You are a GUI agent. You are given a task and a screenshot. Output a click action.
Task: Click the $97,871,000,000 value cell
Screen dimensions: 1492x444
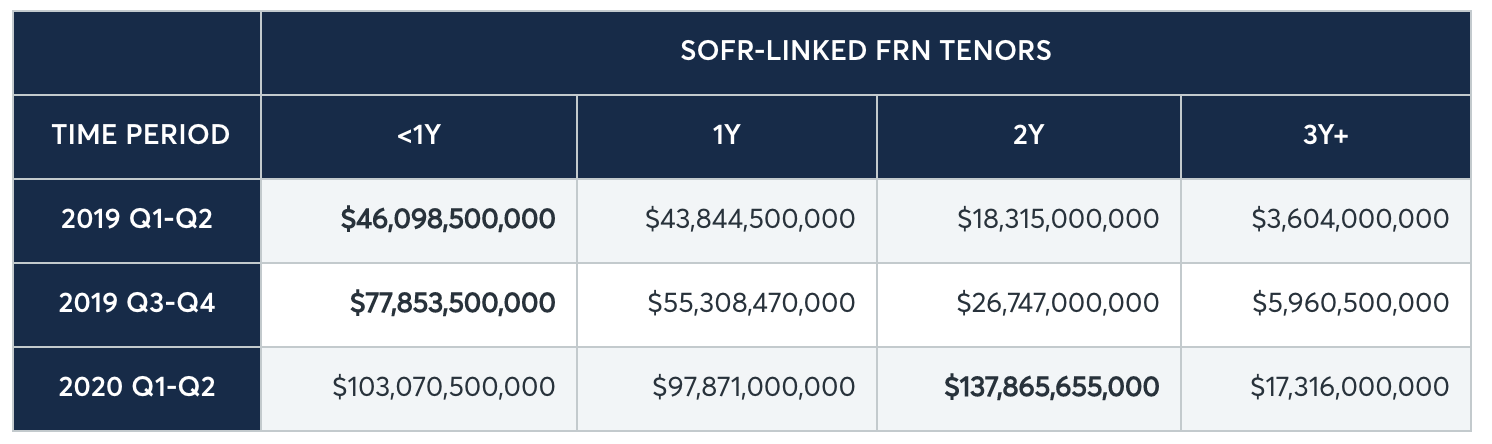point(753,387)
